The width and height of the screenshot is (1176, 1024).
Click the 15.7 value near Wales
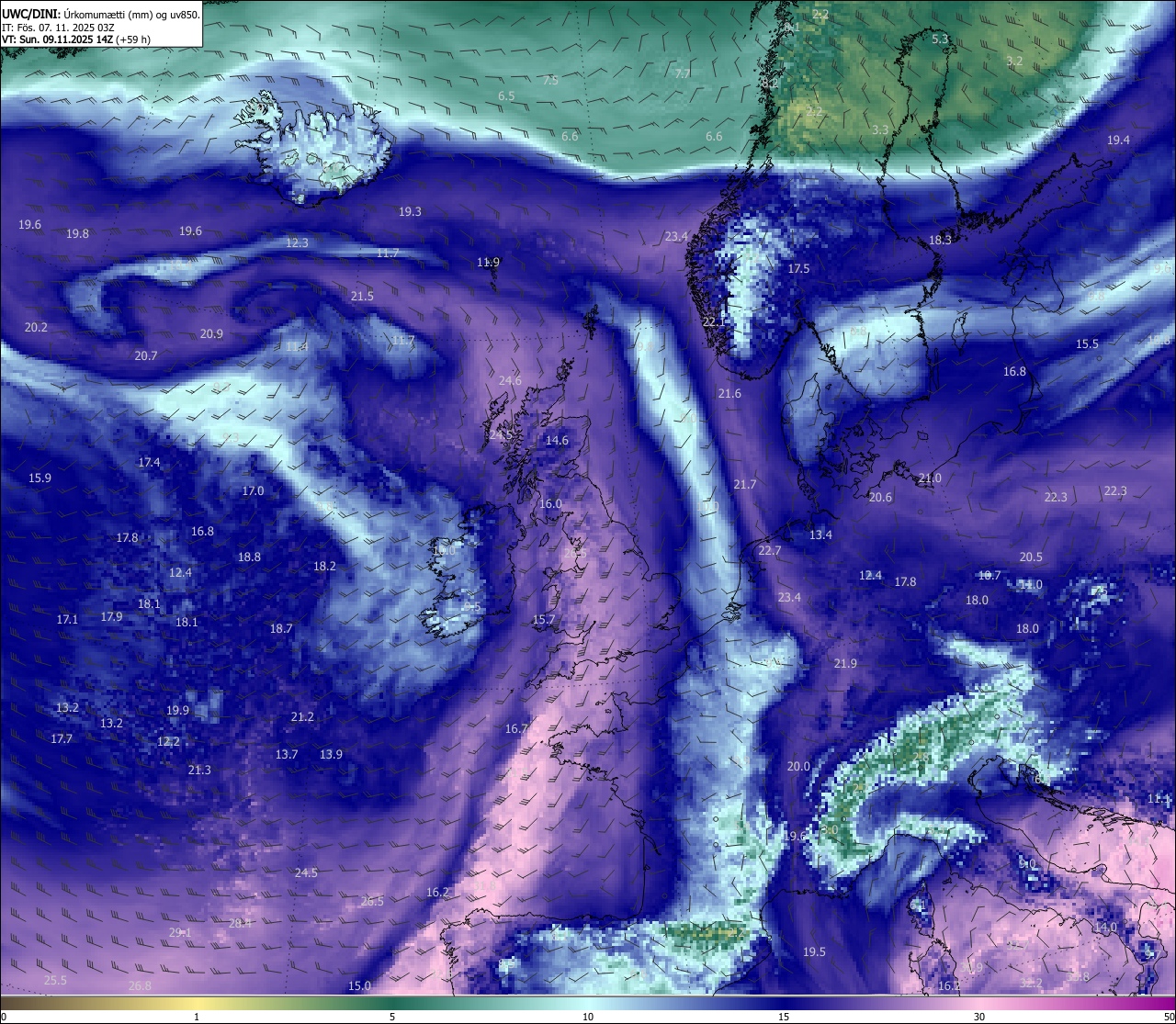click(543, 620)
